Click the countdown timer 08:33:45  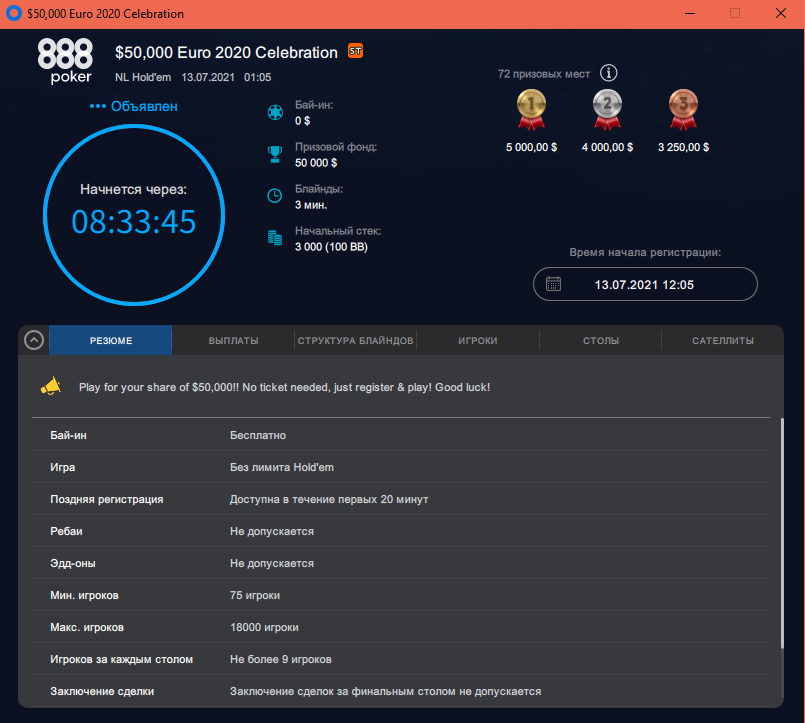coord(133,222)
